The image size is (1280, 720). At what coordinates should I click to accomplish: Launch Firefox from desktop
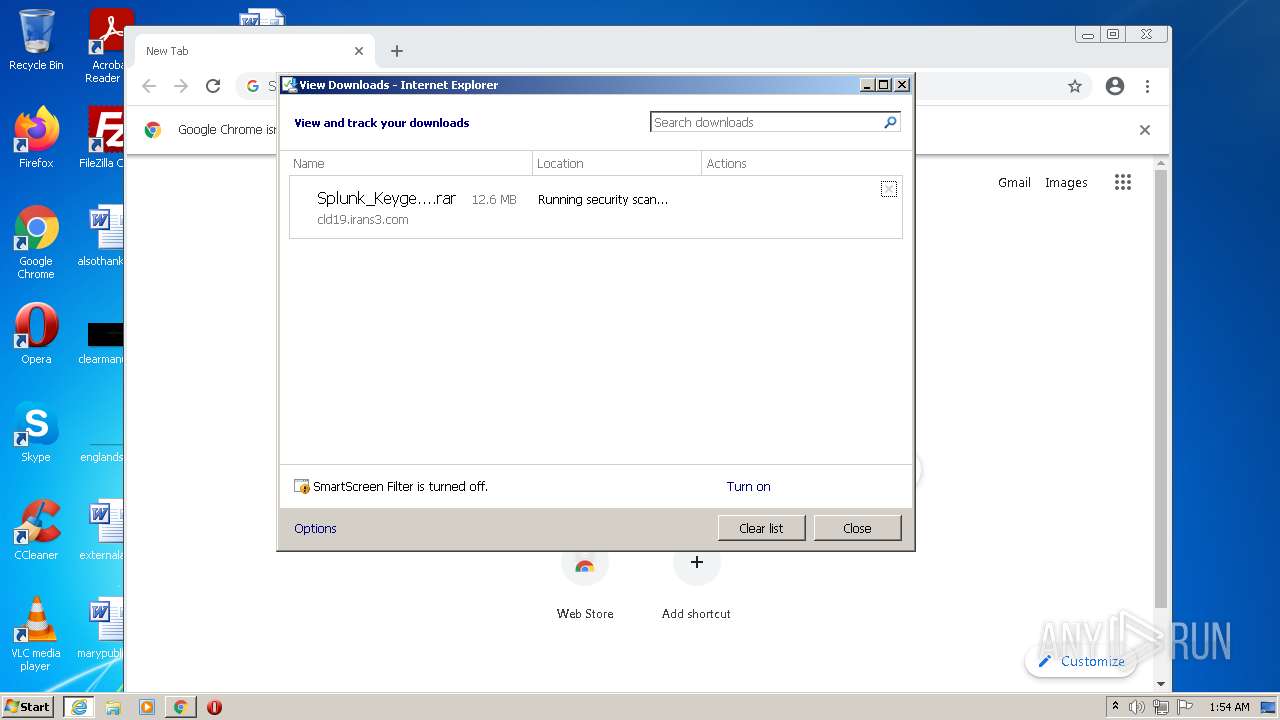point(36,138)
